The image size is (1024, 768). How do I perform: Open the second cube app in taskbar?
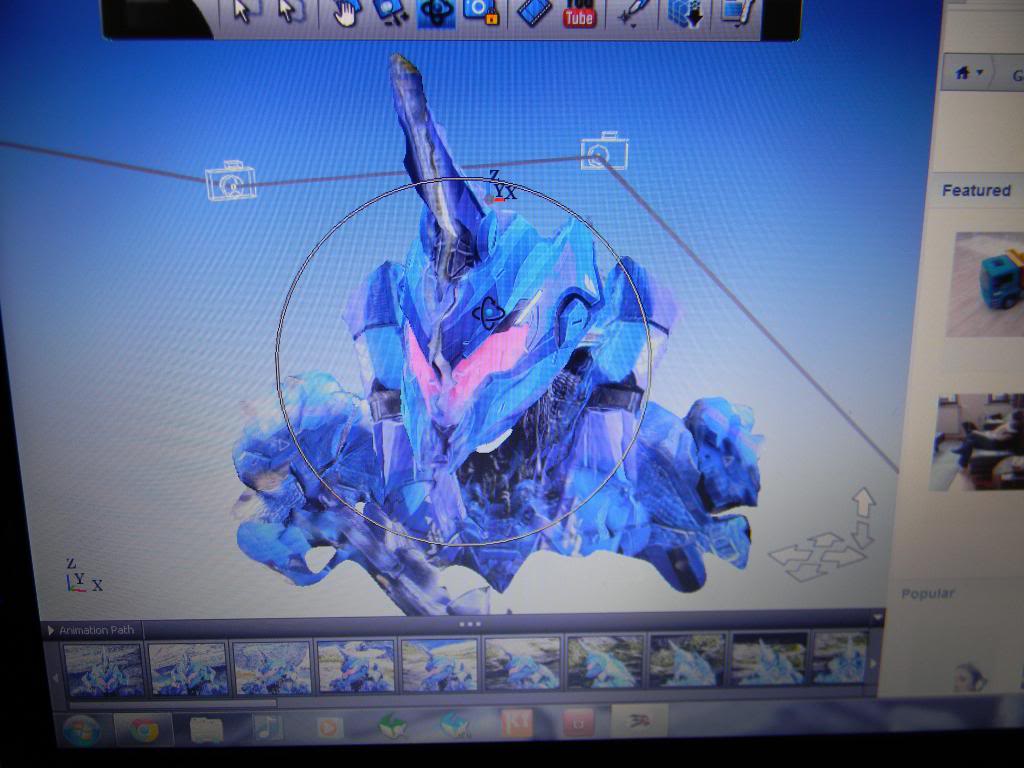click(454, 725)
